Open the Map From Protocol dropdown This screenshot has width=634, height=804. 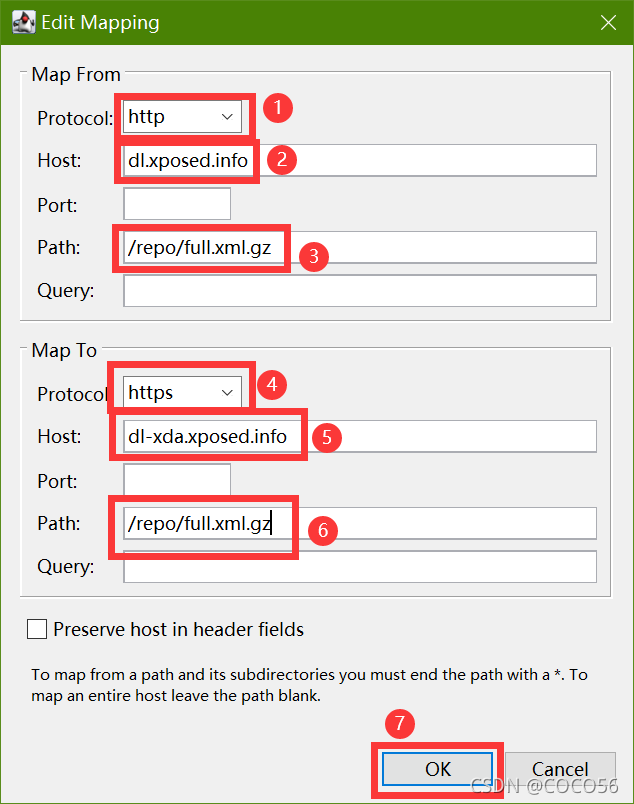tap(182, 117)
